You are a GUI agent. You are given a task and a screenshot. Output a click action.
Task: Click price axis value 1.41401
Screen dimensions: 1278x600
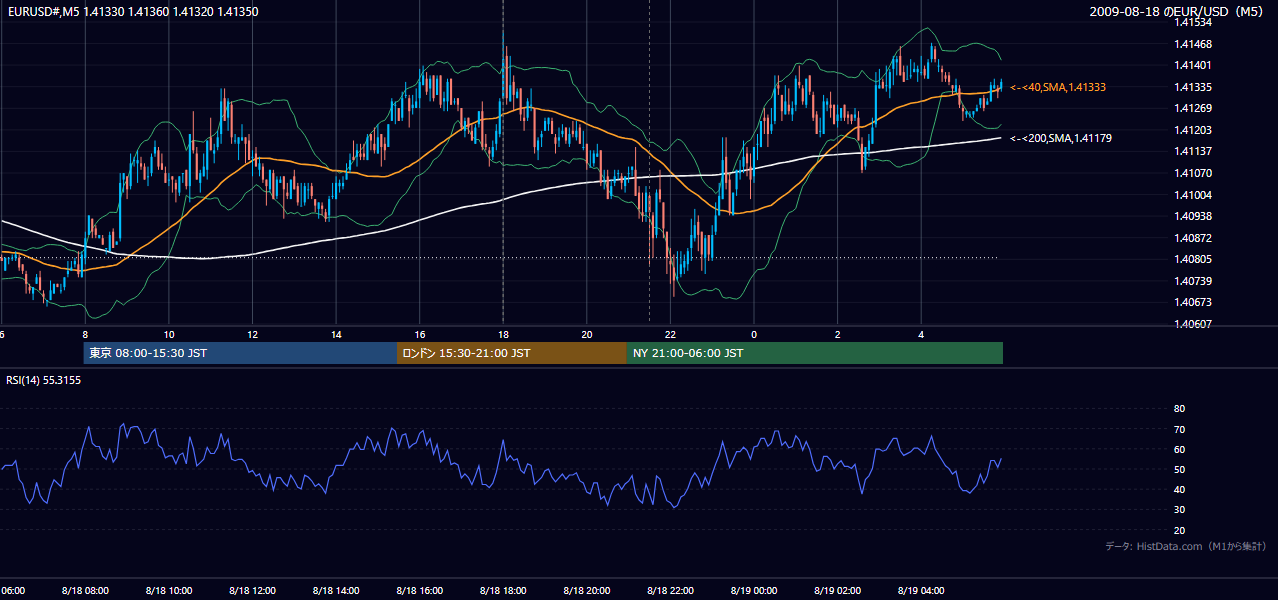point(1192,65)
